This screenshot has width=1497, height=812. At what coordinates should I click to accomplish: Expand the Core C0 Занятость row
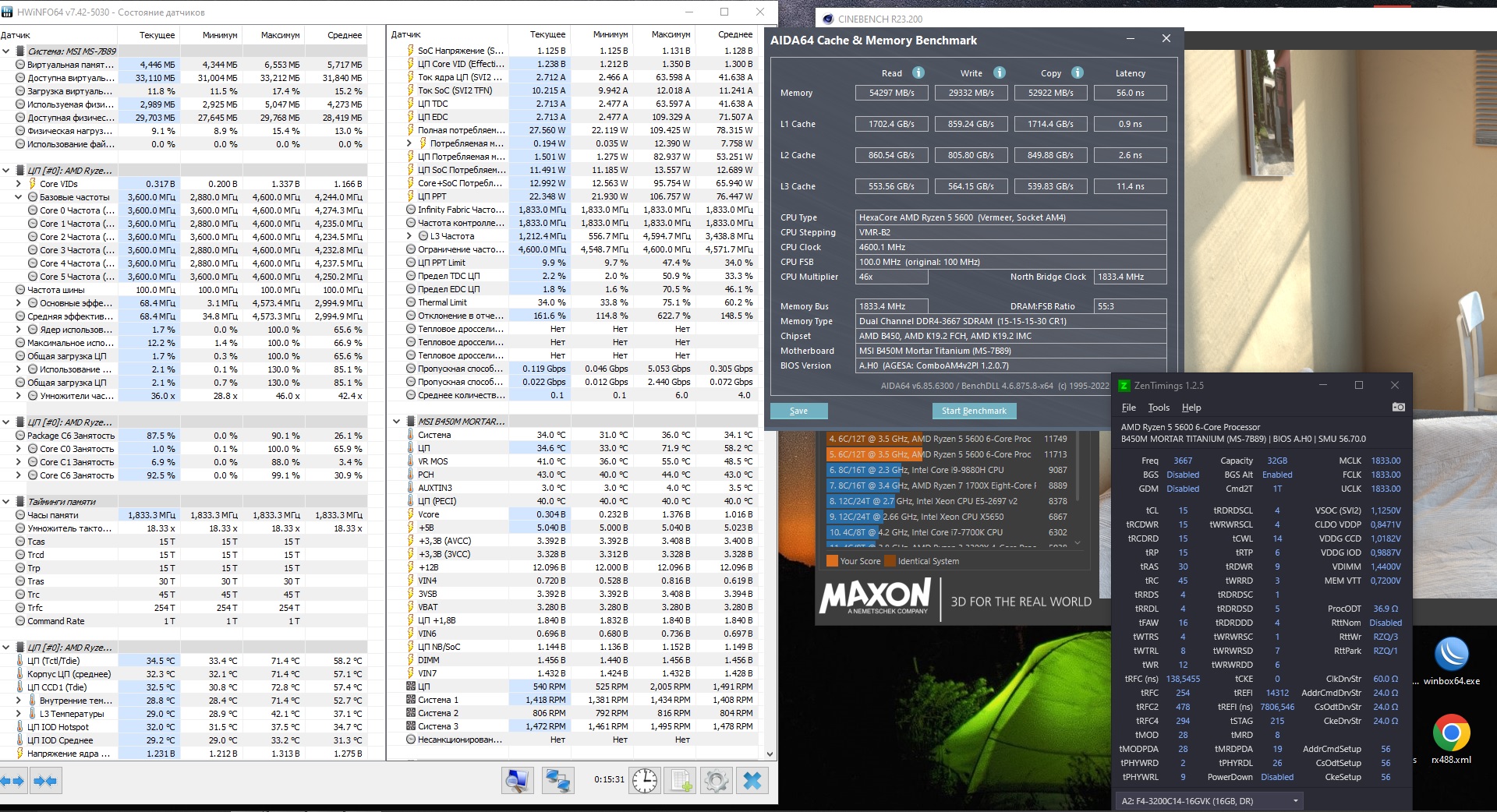click(x=19, y=449)
